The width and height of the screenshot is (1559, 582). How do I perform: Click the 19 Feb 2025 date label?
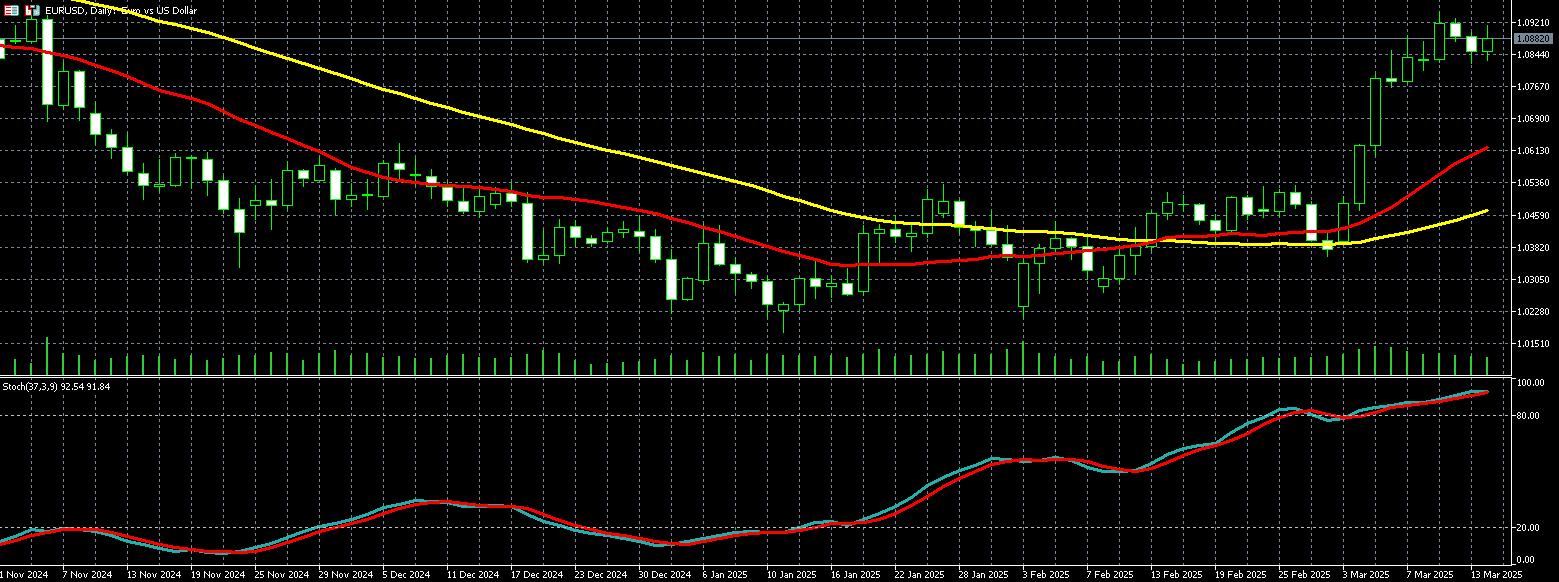tap(1240, 575)
